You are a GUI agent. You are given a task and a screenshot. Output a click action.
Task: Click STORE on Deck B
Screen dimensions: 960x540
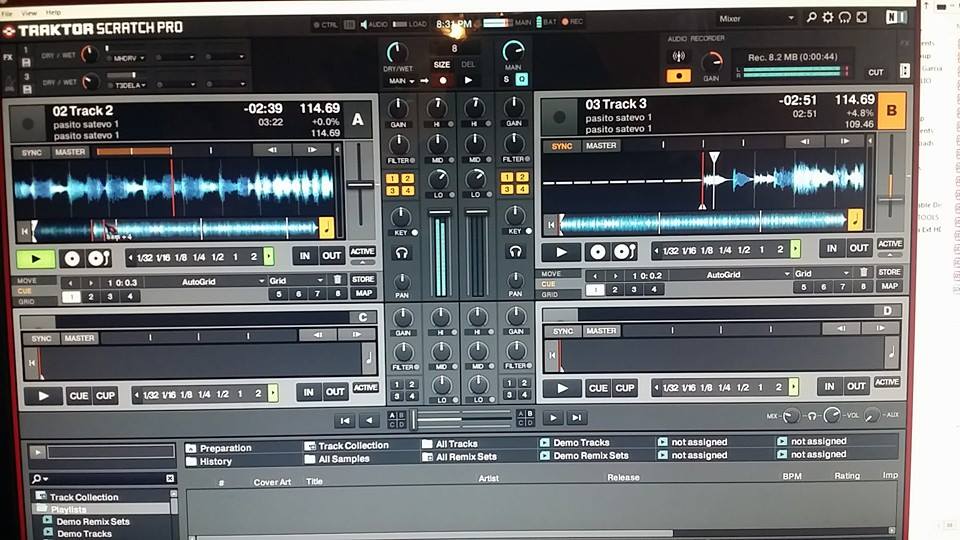[x=889, y=272]
